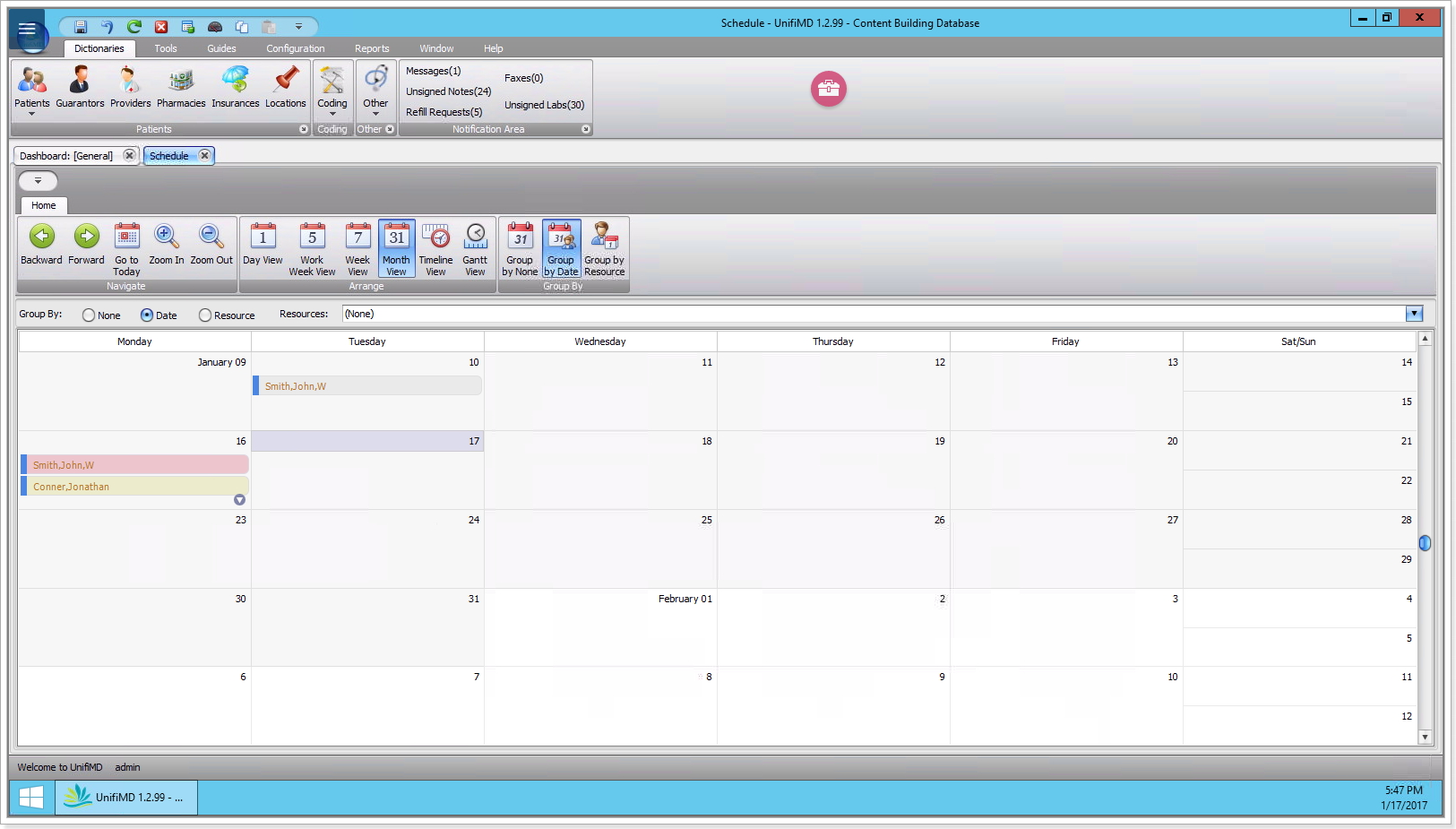This screenshot has height=829, width=1456.
Task: Choose Group by None ribbon button
Action: point(520,248)
